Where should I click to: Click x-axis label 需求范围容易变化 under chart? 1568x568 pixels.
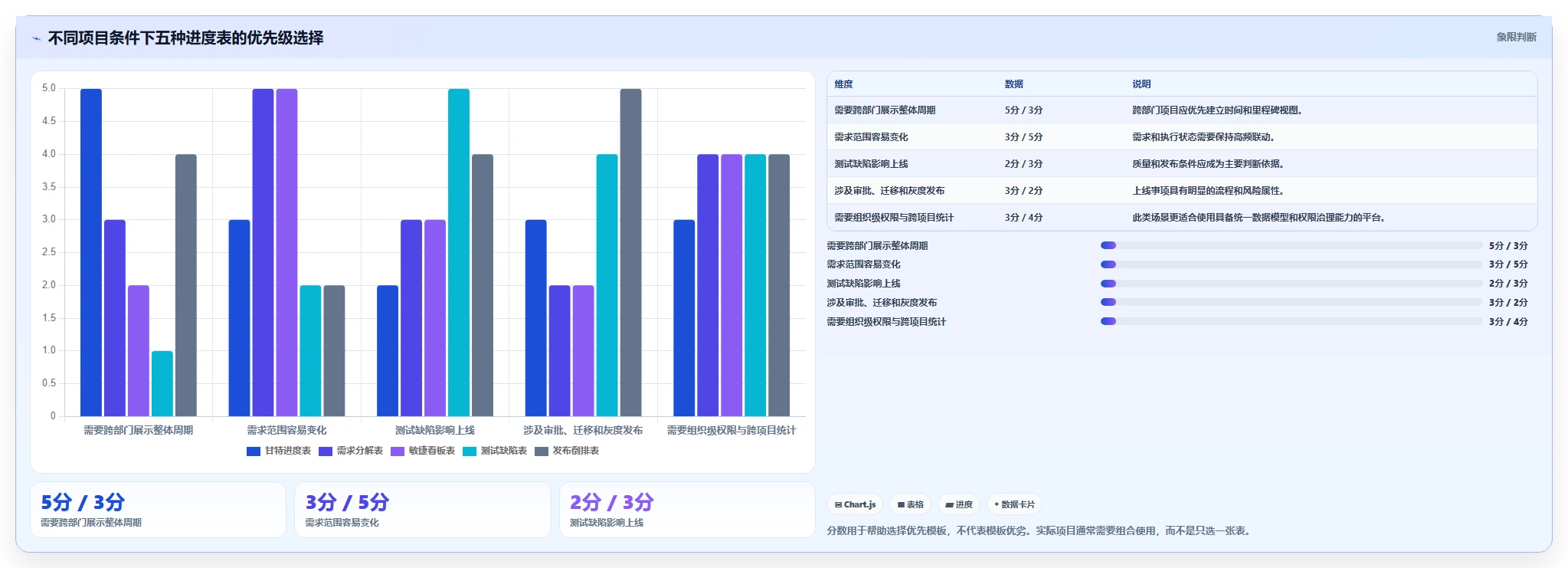tap(286, 431)
